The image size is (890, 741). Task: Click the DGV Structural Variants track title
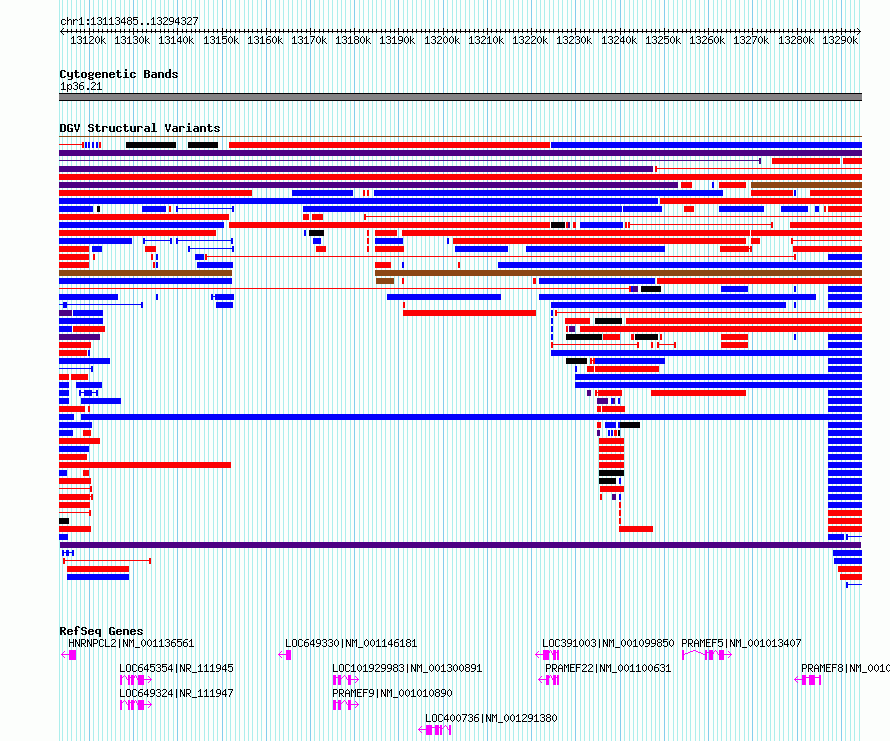tap(140, 128)
